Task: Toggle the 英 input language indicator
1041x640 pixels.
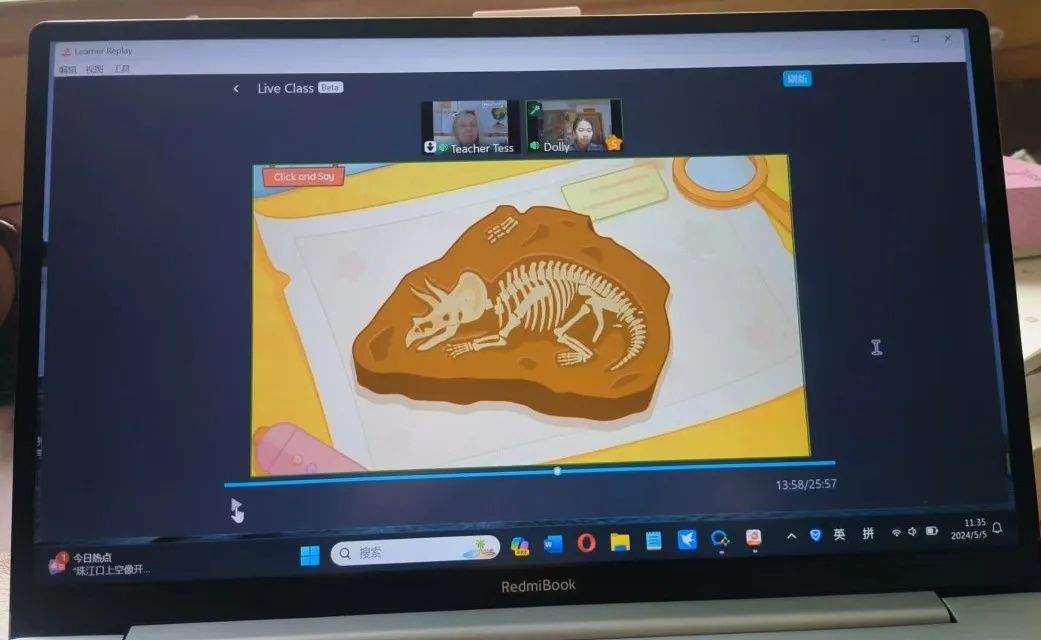Action: pyautogui.click(x=840, y=534)
